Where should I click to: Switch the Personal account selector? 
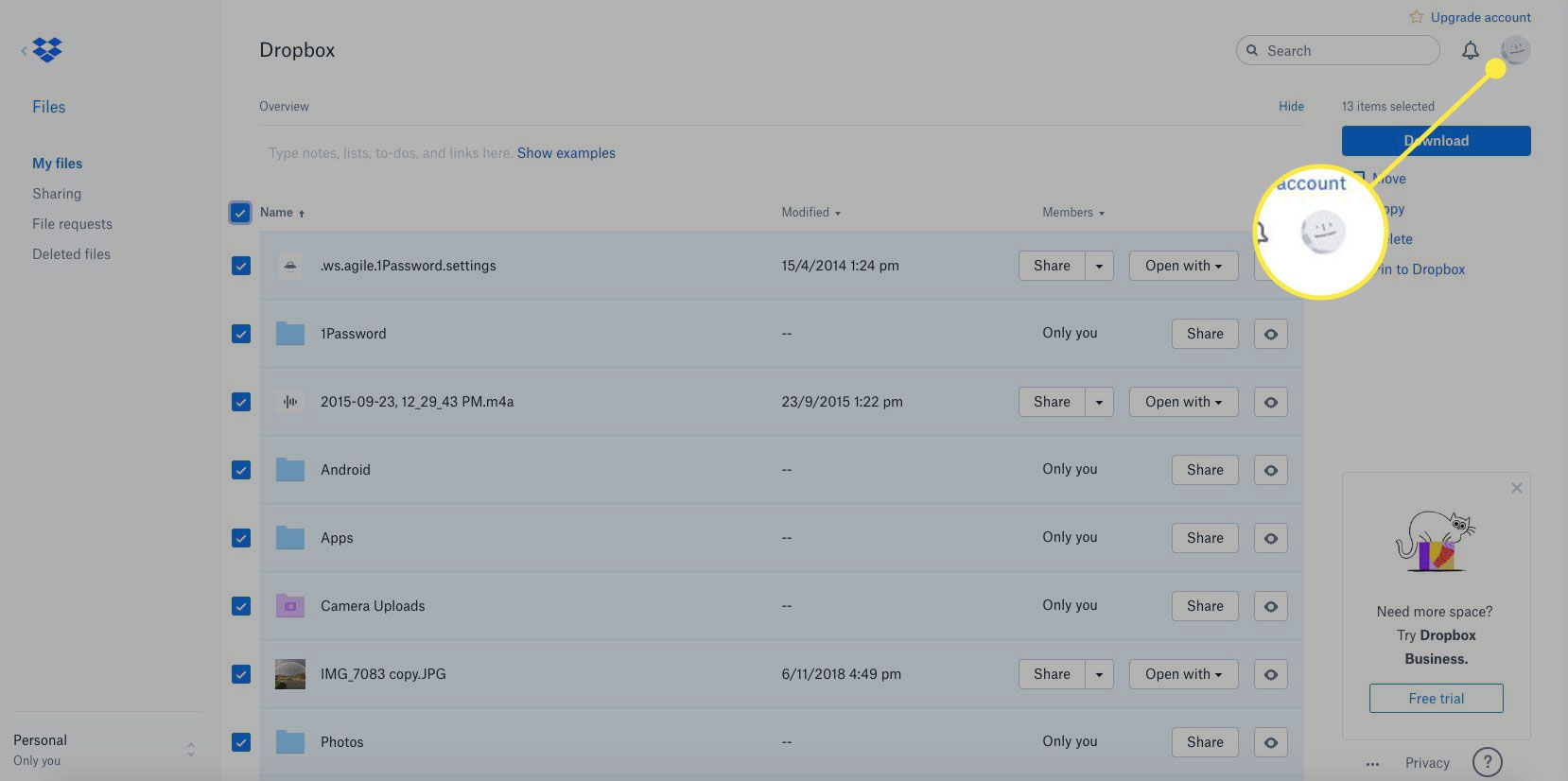(102, 750)
